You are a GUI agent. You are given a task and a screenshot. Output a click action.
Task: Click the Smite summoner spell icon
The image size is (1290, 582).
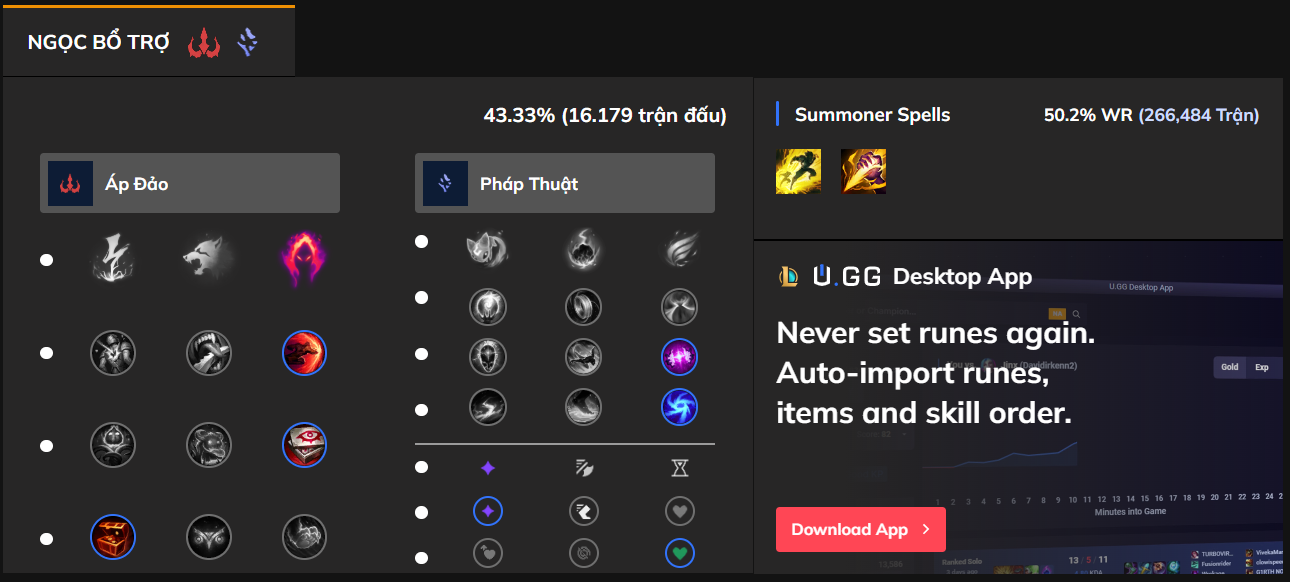coord(863,171)
